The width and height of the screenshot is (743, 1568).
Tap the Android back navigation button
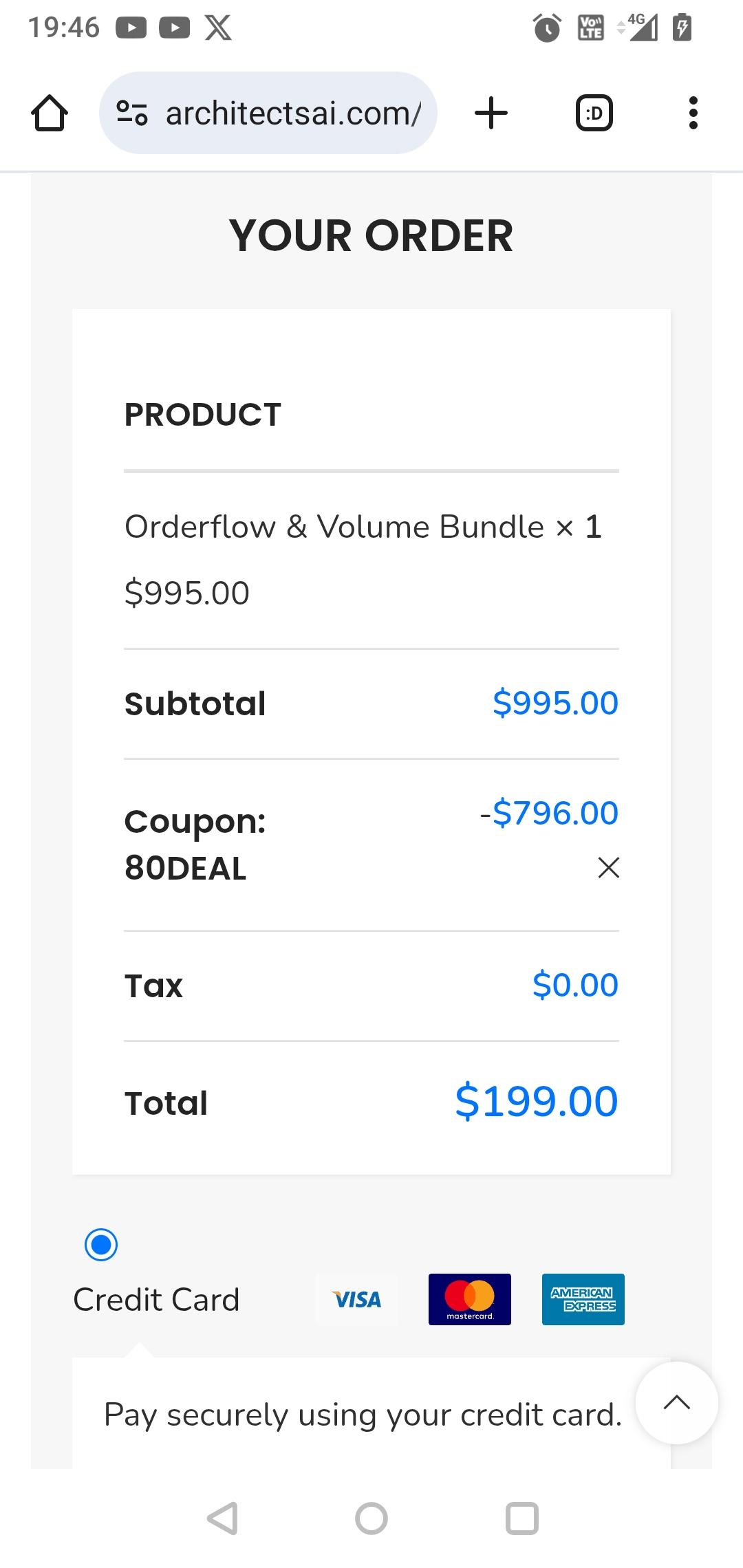coord(223,1518)
